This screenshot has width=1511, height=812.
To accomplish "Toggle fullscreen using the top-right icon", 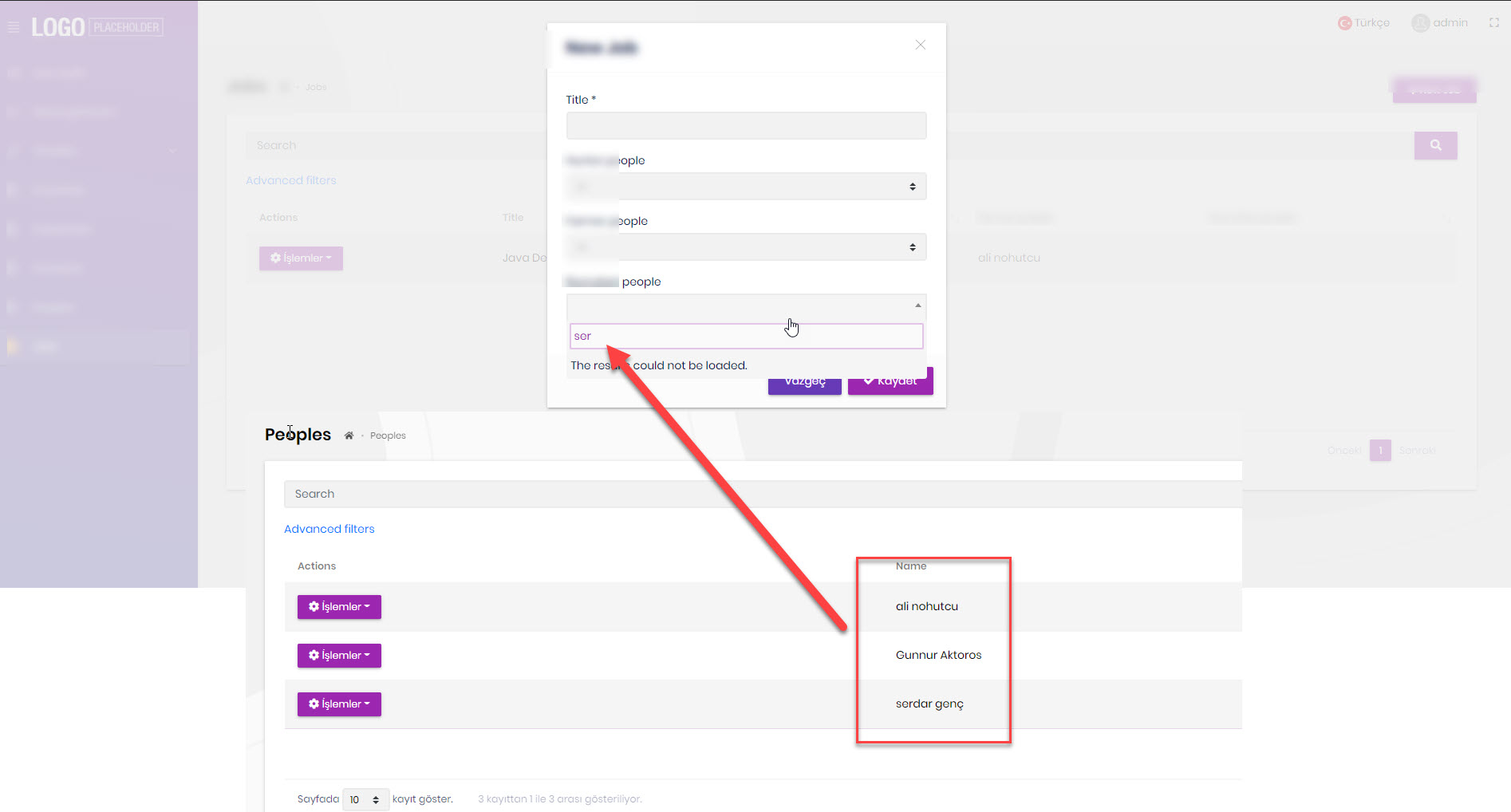I will click(x=1493, y=23).
